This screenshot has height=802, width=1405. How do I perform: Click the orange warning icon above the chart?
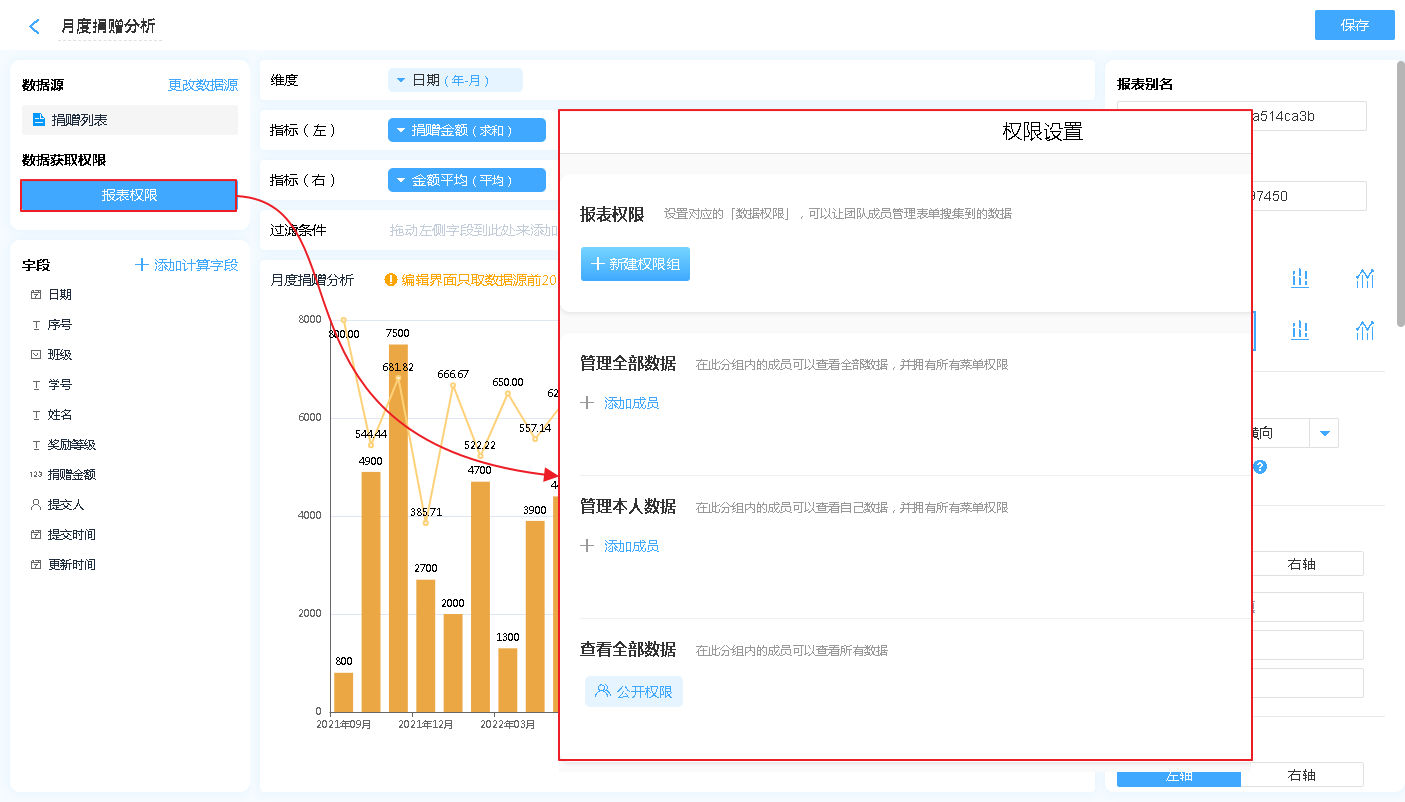[391, 280]
